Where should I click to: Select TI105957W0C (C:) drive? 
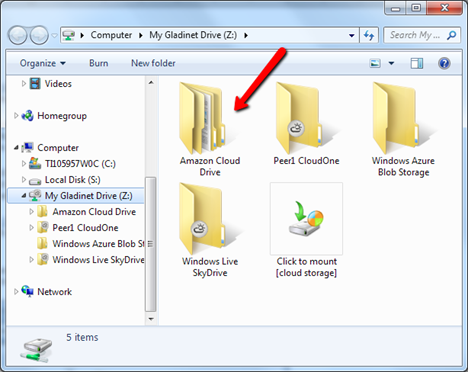pos(80,164)
